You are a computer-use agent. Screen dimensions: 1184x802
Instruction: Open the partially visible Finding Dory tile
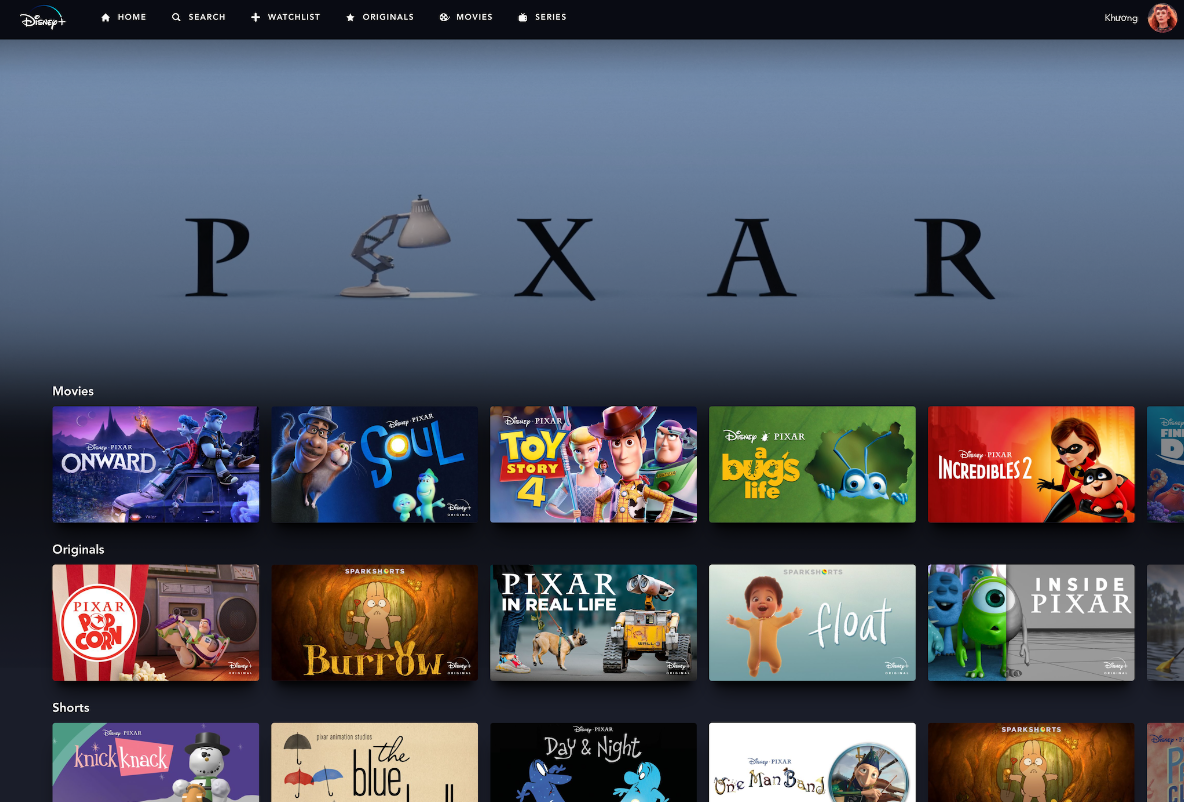coord(1165,464)
